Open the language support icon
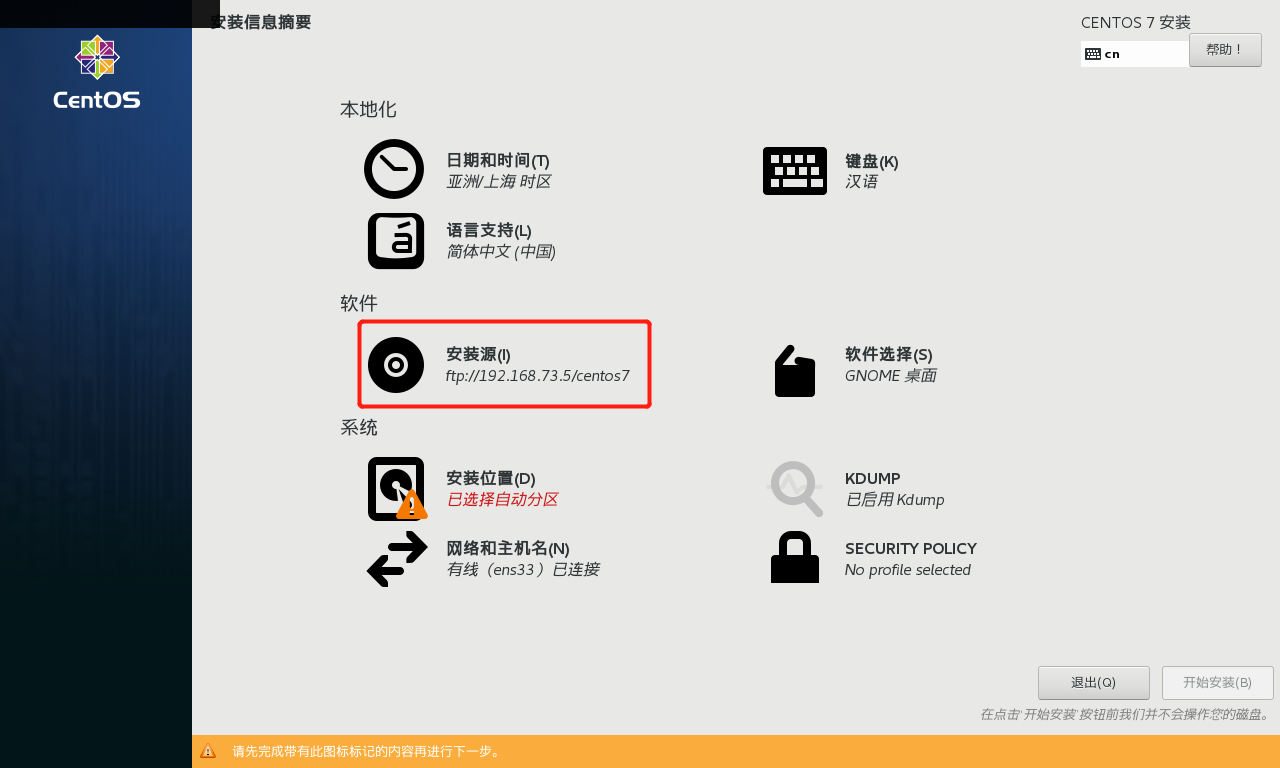 396,241
